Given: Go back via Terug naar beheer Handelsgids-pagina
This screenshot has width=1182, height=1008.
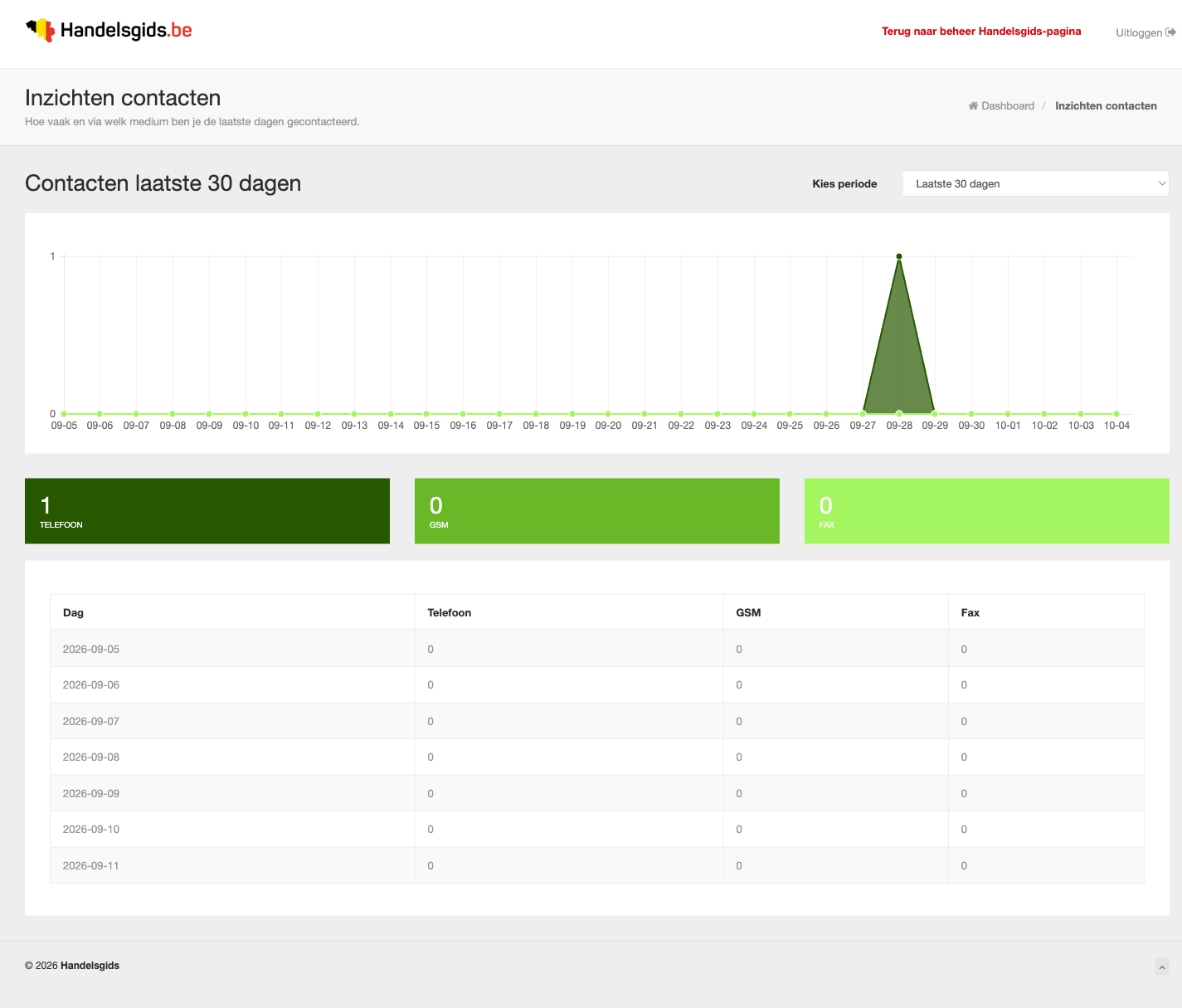Looking at the screenshot, I should pyautogui.click(x=981, y=32).
